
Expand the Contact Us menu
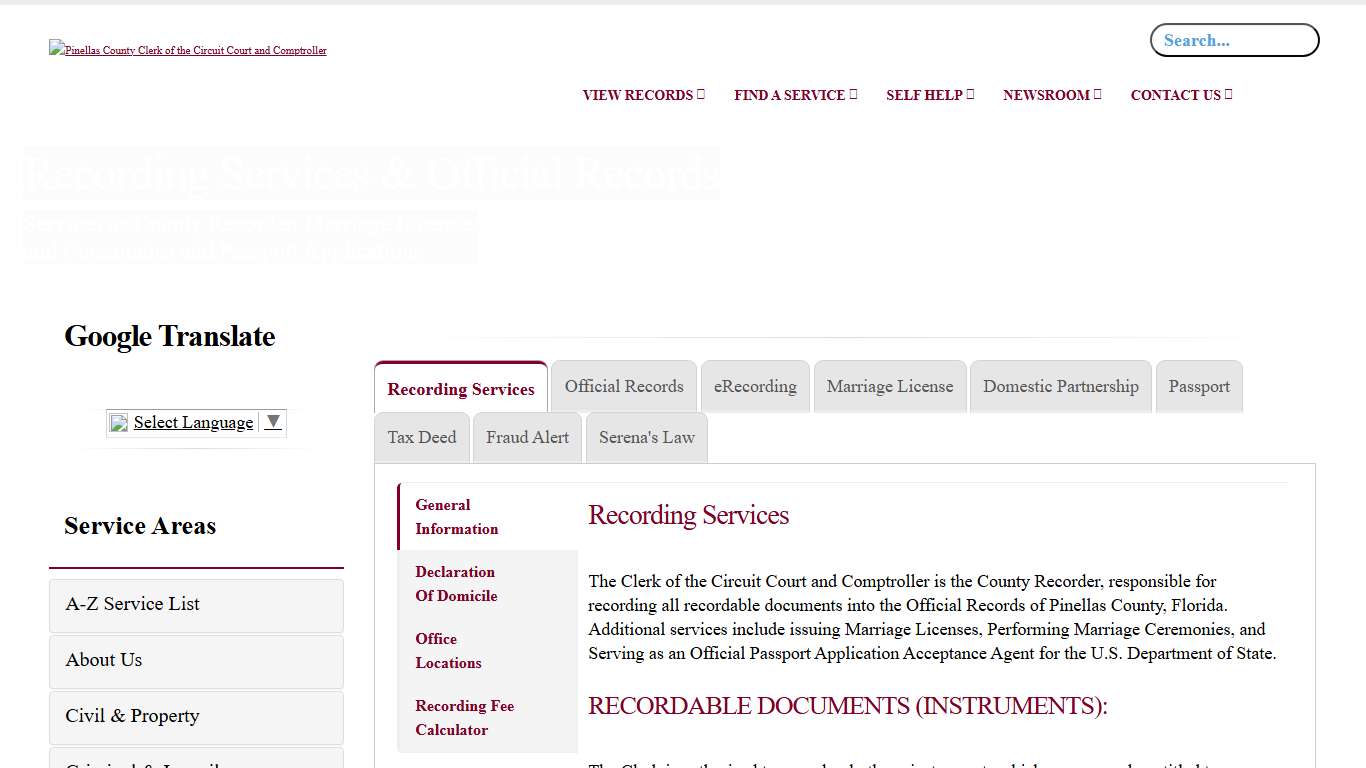pyautogui.click(x=1180, y=95)
